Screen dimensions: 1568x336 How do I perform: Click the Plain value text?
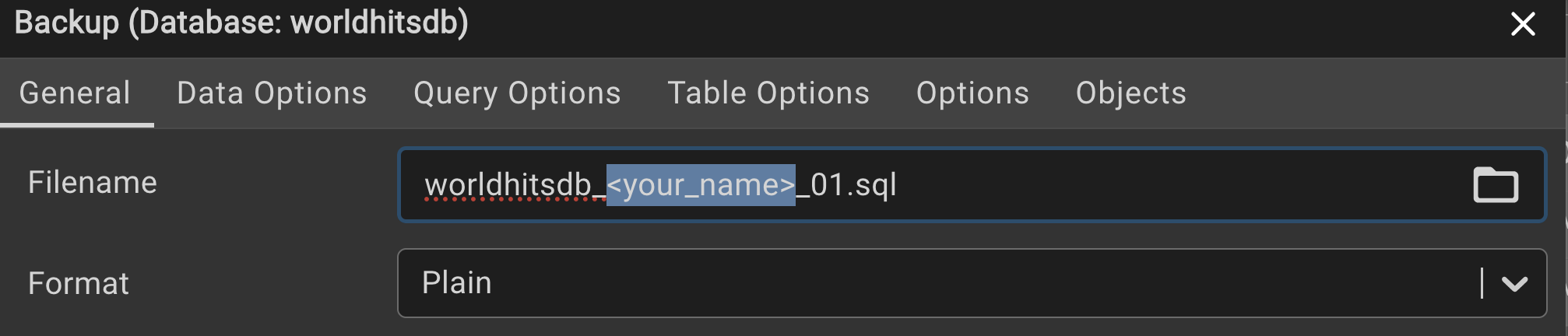tap(456, 283)
